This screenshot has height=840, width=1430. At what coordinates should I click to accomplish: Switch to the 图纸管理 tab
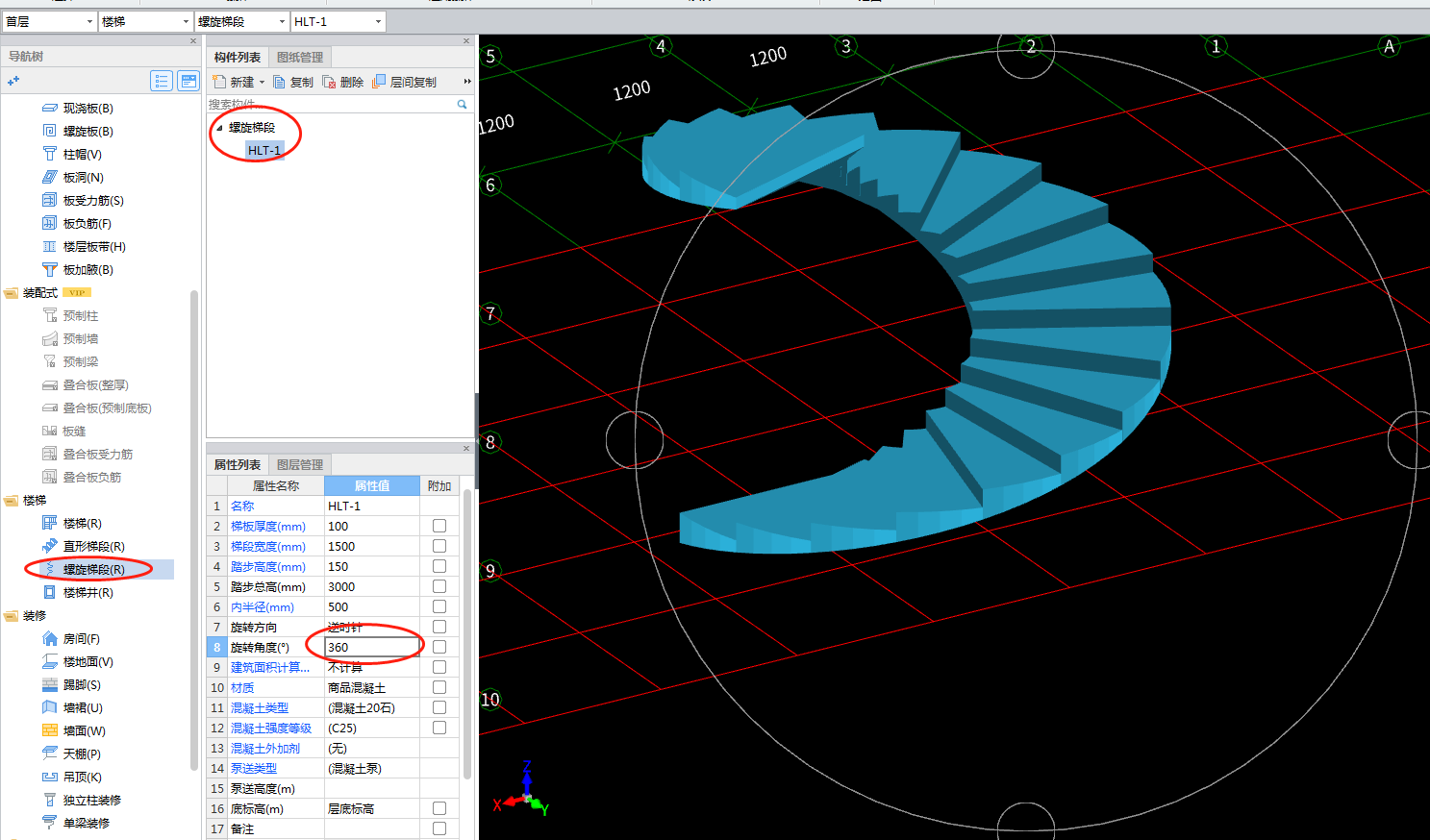(x=300, y=58)
